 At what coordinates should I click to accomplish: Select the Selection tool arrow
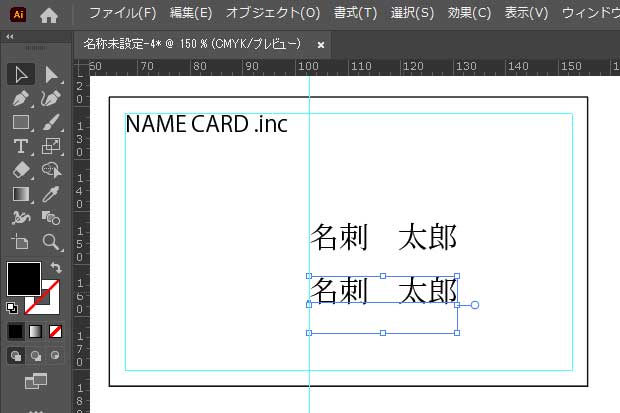click(21, 74)
